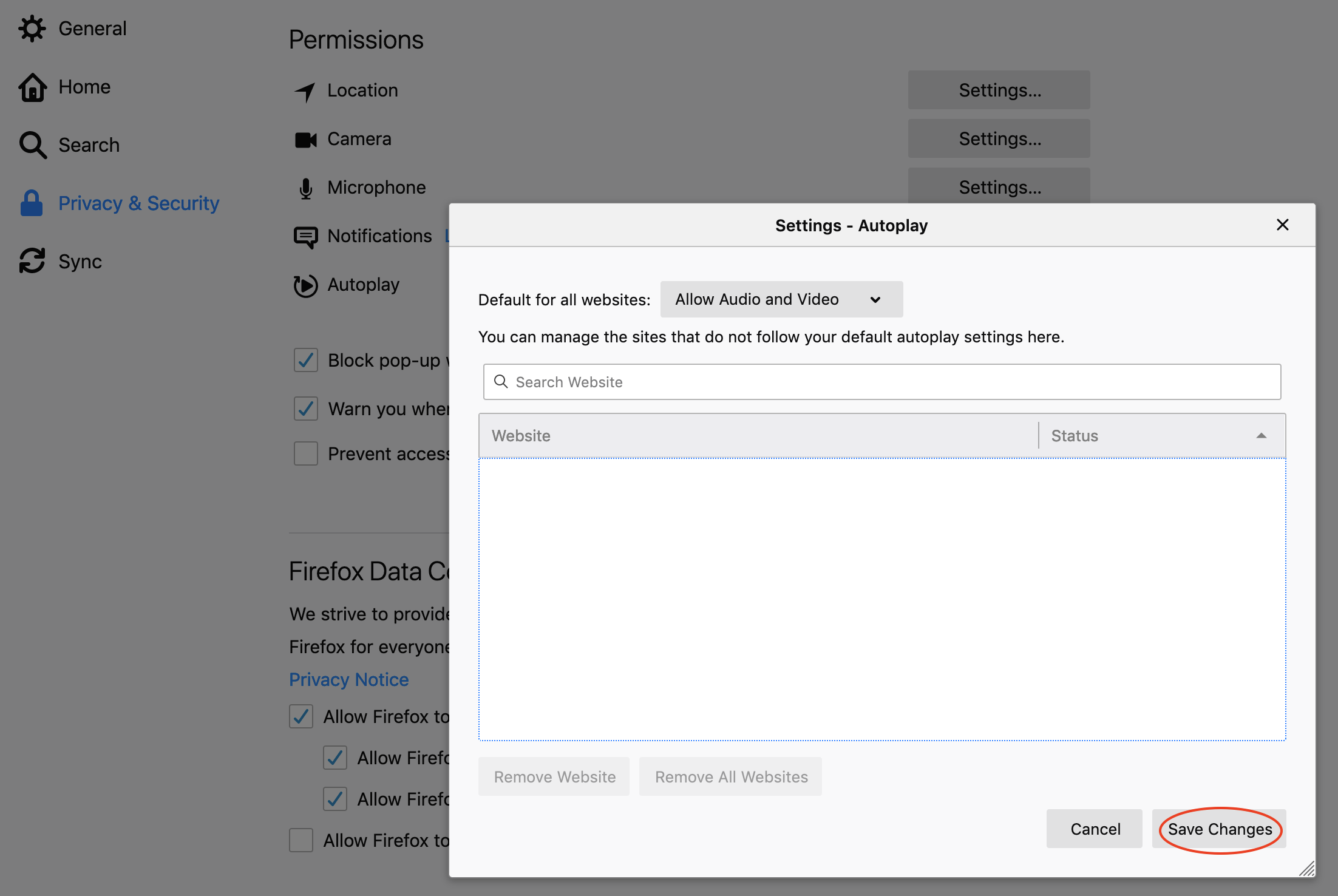Click the Privacy & Security lock icon
The image size is (1338, 896).
(x=32, y=203)
